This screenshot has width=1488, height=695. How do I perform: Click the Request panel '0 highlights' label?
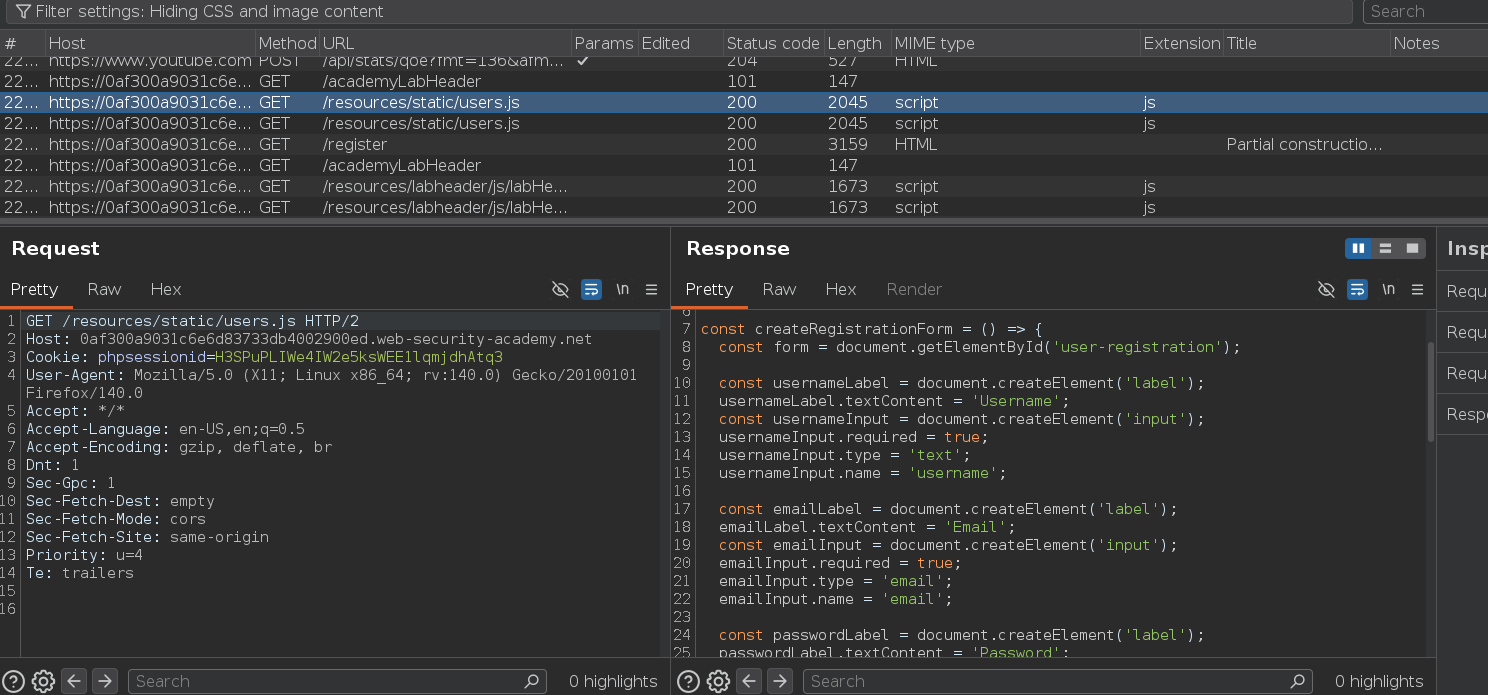(613, 681)
